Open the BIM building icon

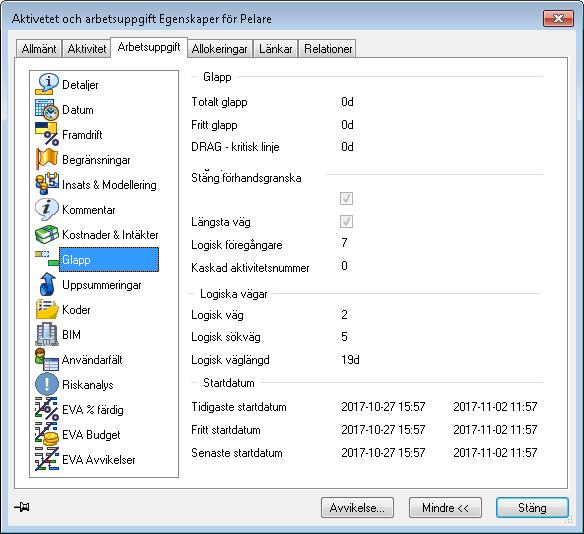tap(47, 334)
